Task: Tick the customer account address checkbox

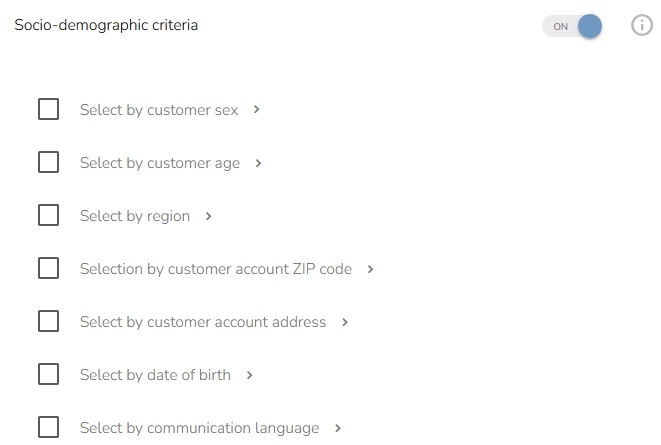Action: pos(48,321)
